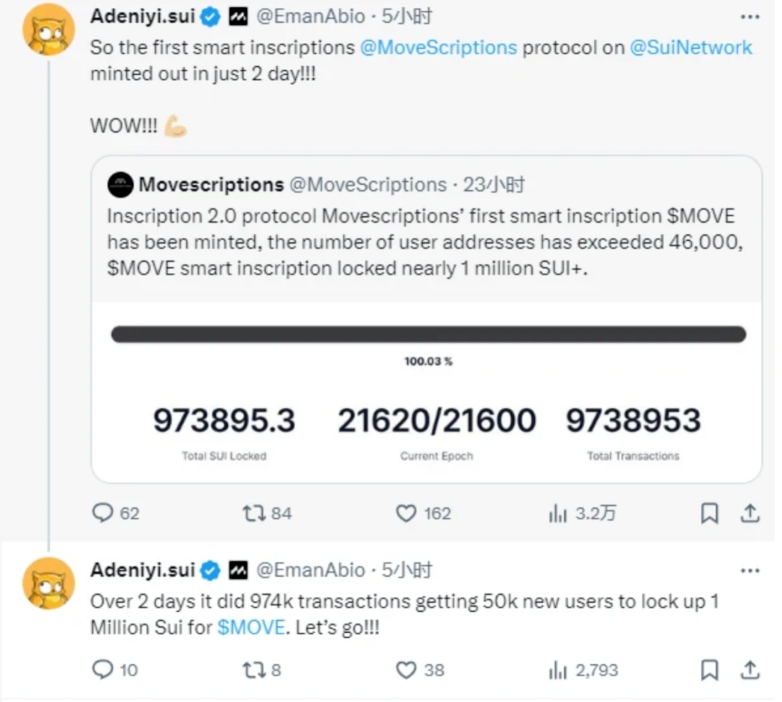Retweet the second post showing 8 reposts
Viewport: 782px width, 702px height.
(262, 670)
